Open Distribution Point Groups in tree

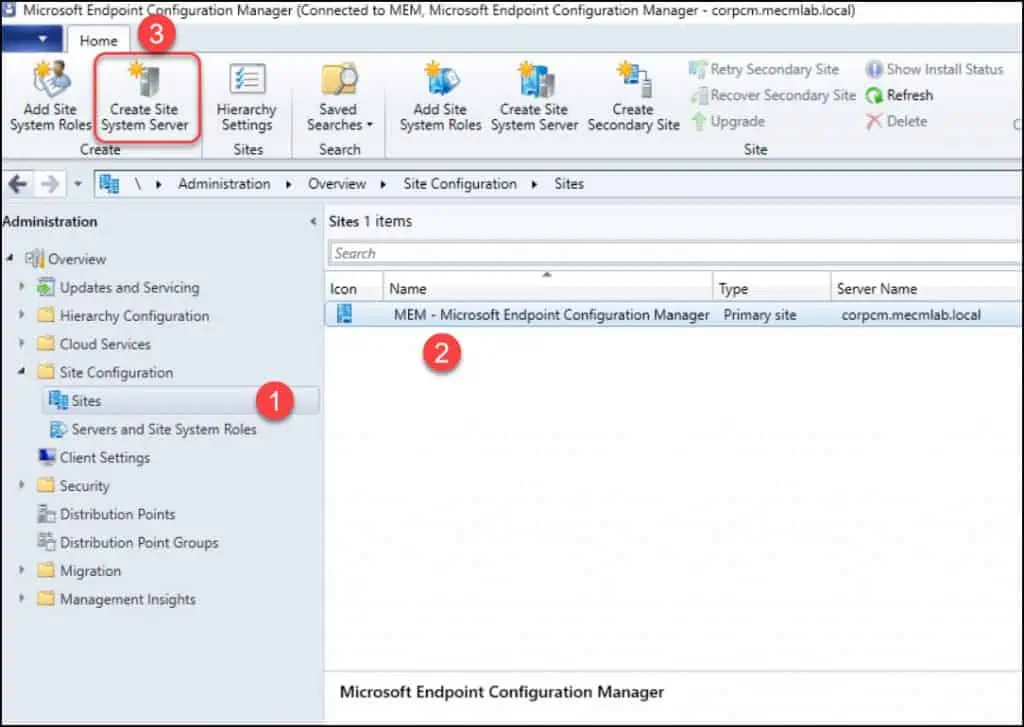(x=138, y=543)
